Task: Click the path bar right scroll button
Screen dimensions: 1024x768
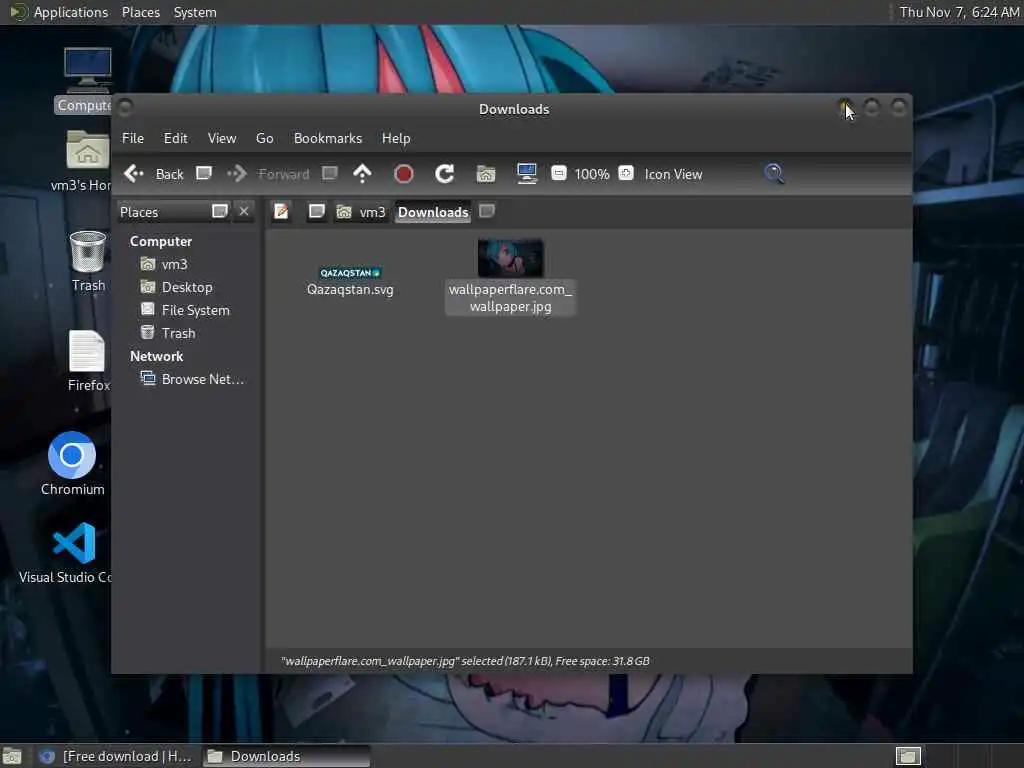Action: pos(487,211)
